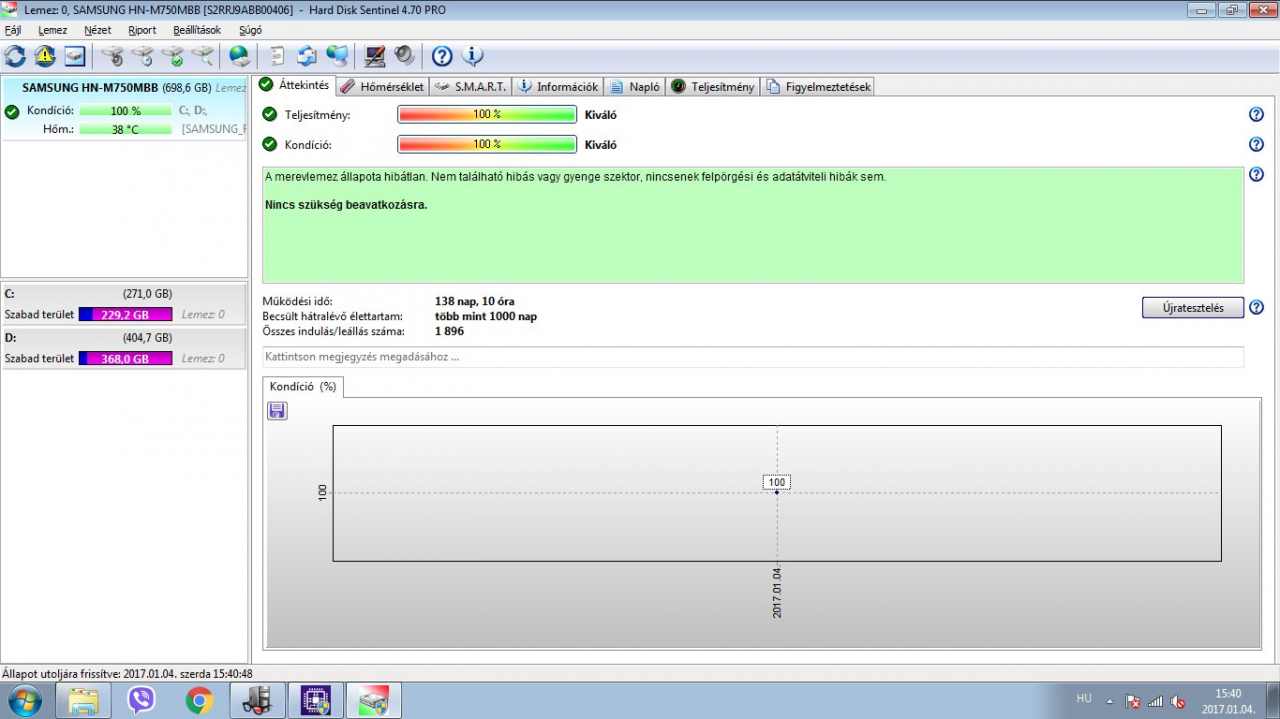1280x719 pixels.
Task: Open the Riport menu
Action: tap(142, 30)
